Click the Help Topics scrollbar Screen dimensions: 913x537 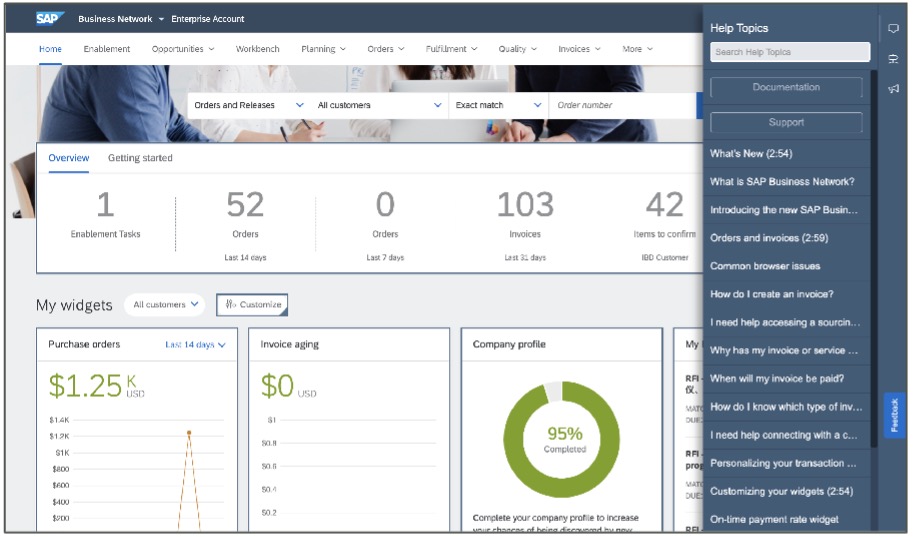(x=873, y=259)
